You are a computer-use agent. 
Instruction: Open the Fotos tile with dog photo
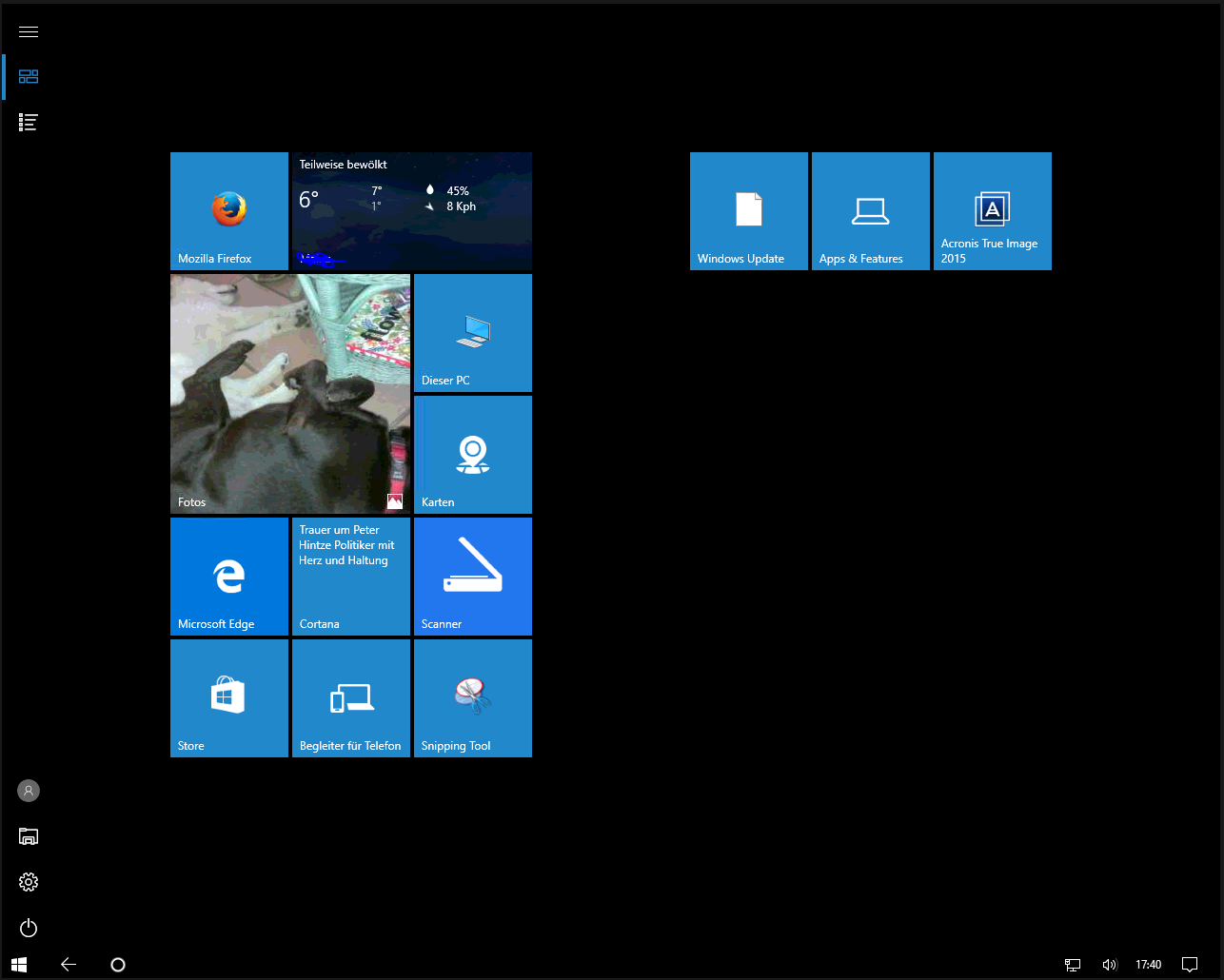[290, 394]
